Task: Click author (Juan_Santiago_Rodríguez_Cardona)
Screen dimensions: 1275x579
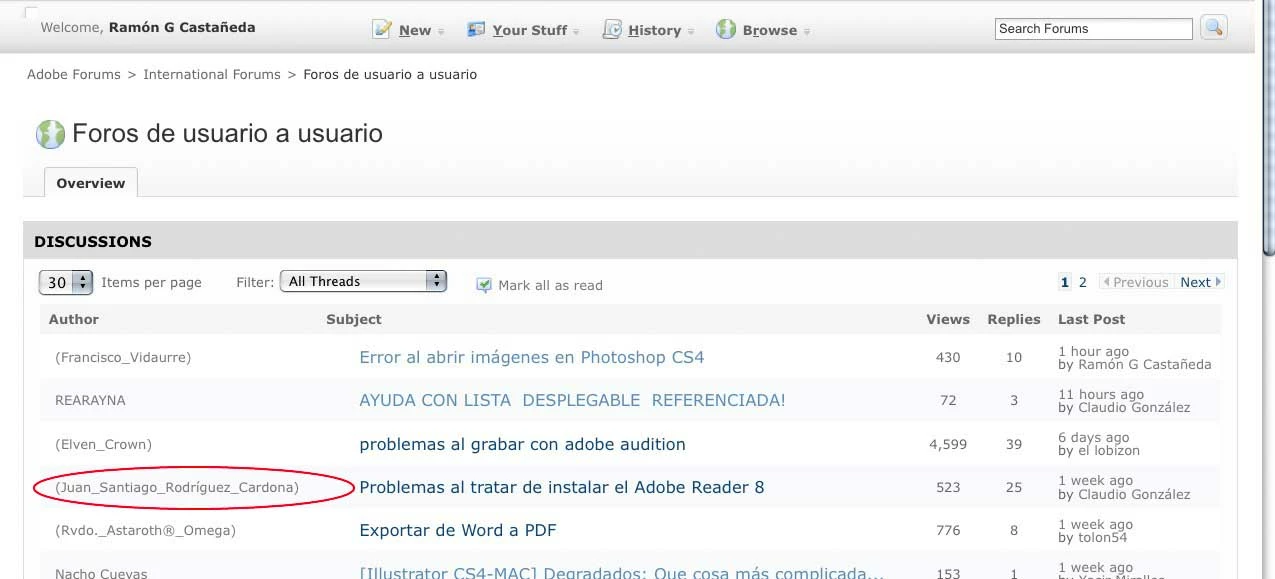Action: (x=177, y=487)
